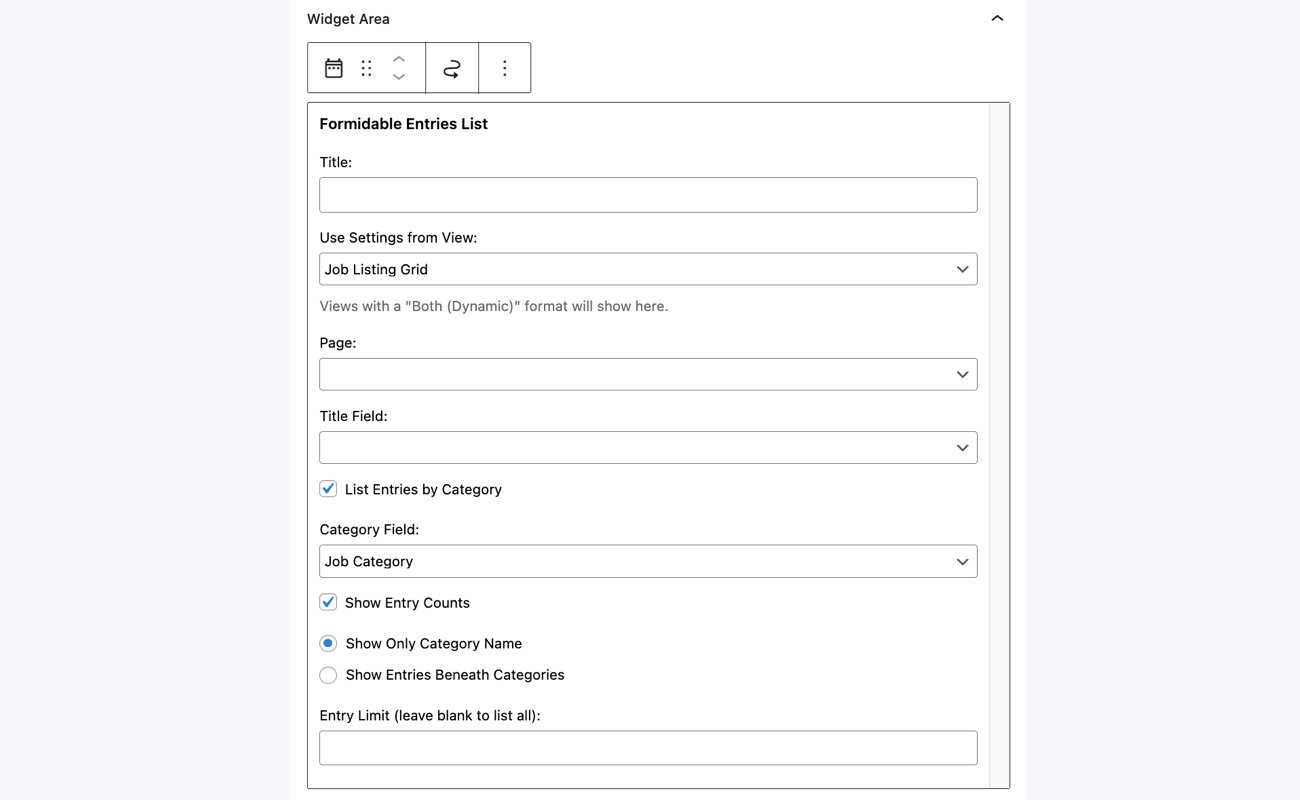This screenshot has width=1300, height=800.
Task: Click the "Widget Area" panel header
Action: coord(350,18)
